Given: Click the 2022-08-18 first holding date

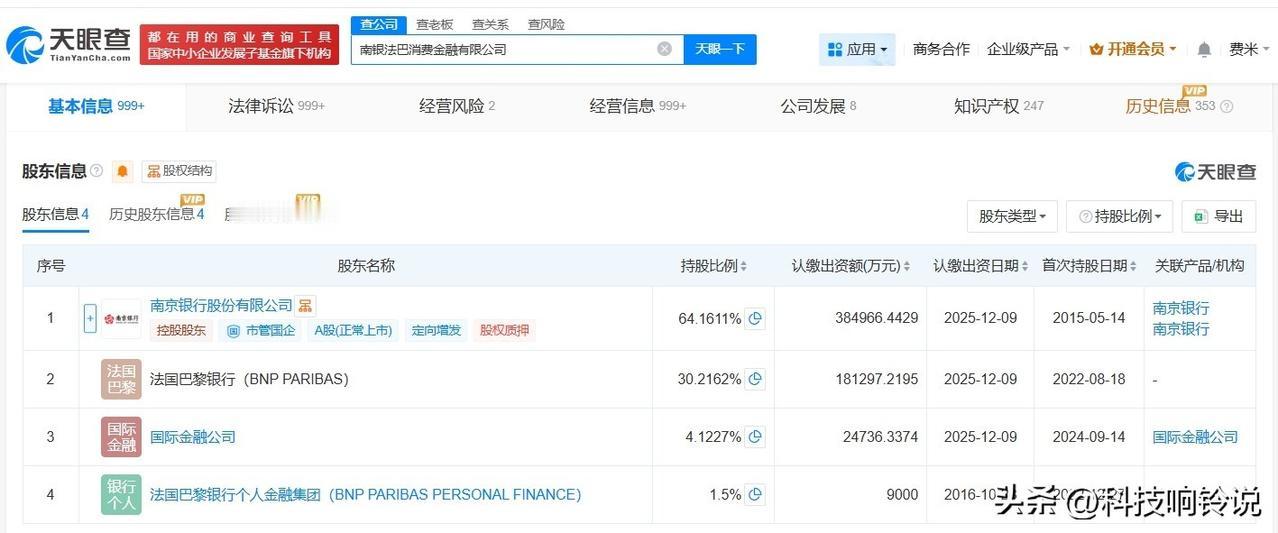Looking at the screenshot, I should point(1088,379).
